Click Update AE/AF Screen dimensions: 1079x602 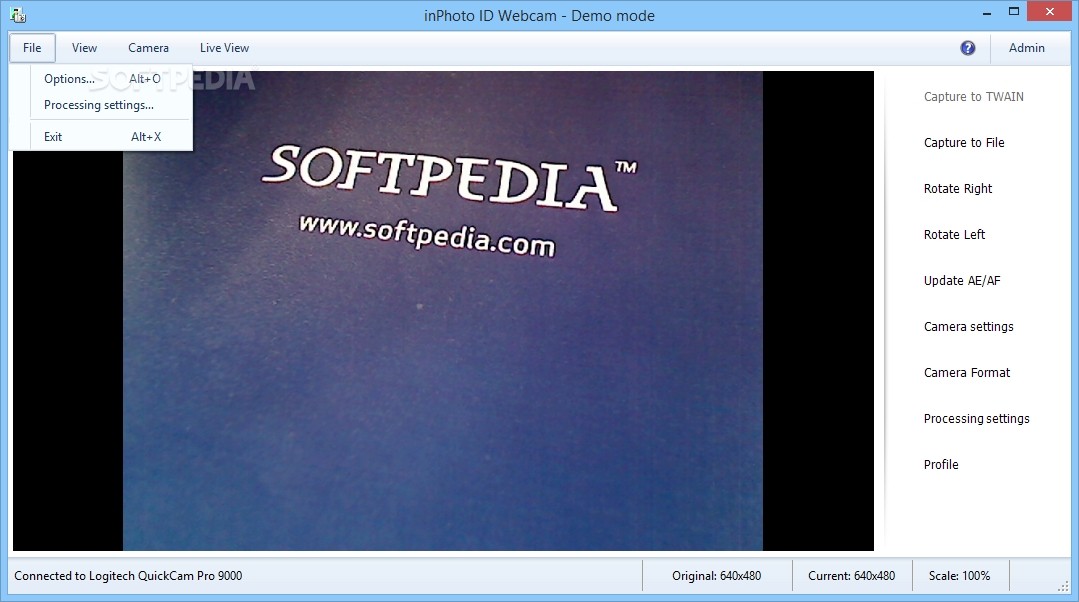coord(961,281)
